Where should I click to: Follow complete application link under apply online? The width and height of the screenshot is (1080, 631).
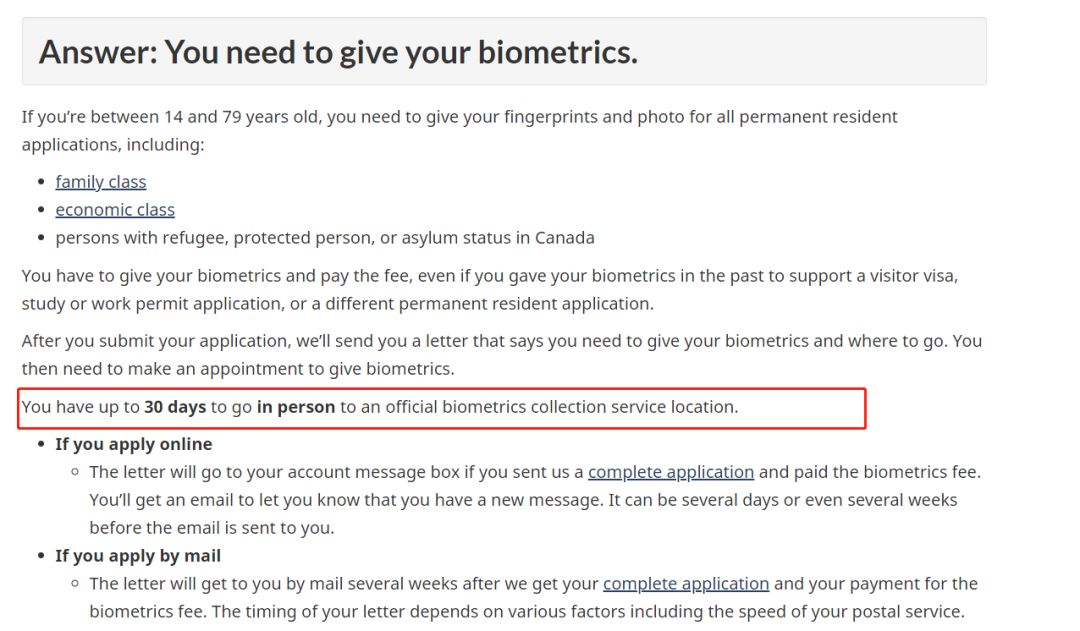click(671, 472)
